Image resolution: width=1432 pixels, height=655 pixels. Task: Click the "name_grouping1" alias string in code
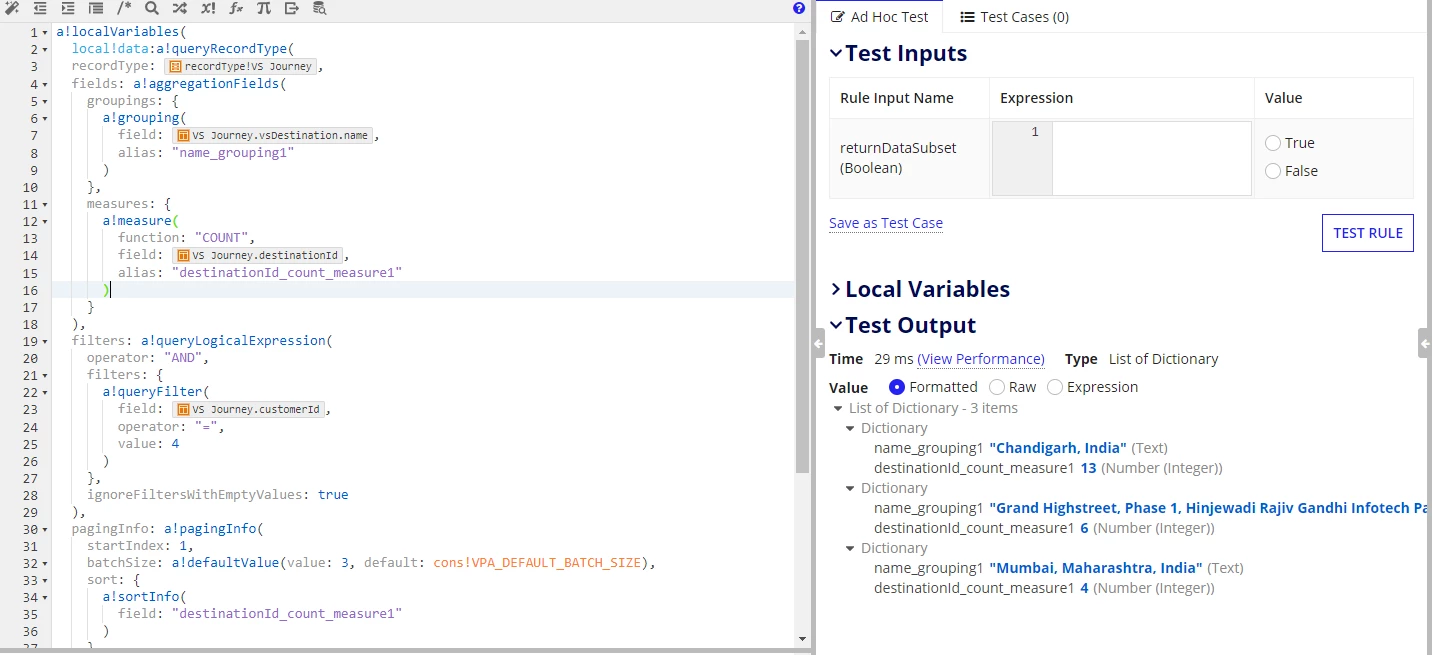[x=233, y=152]
